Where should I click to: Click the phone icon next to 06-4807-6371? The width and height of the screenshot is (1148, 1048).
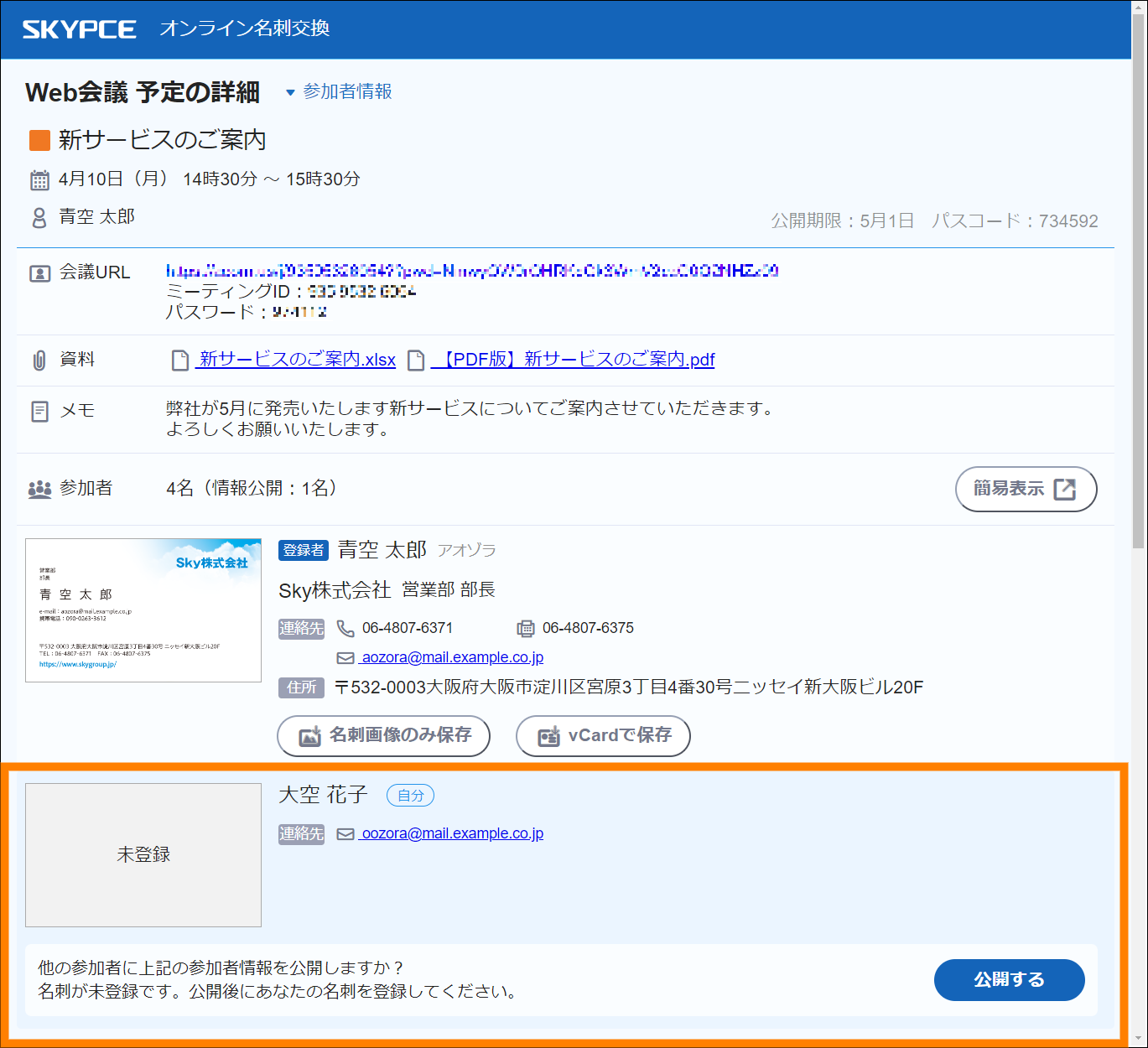coord(345,628)
